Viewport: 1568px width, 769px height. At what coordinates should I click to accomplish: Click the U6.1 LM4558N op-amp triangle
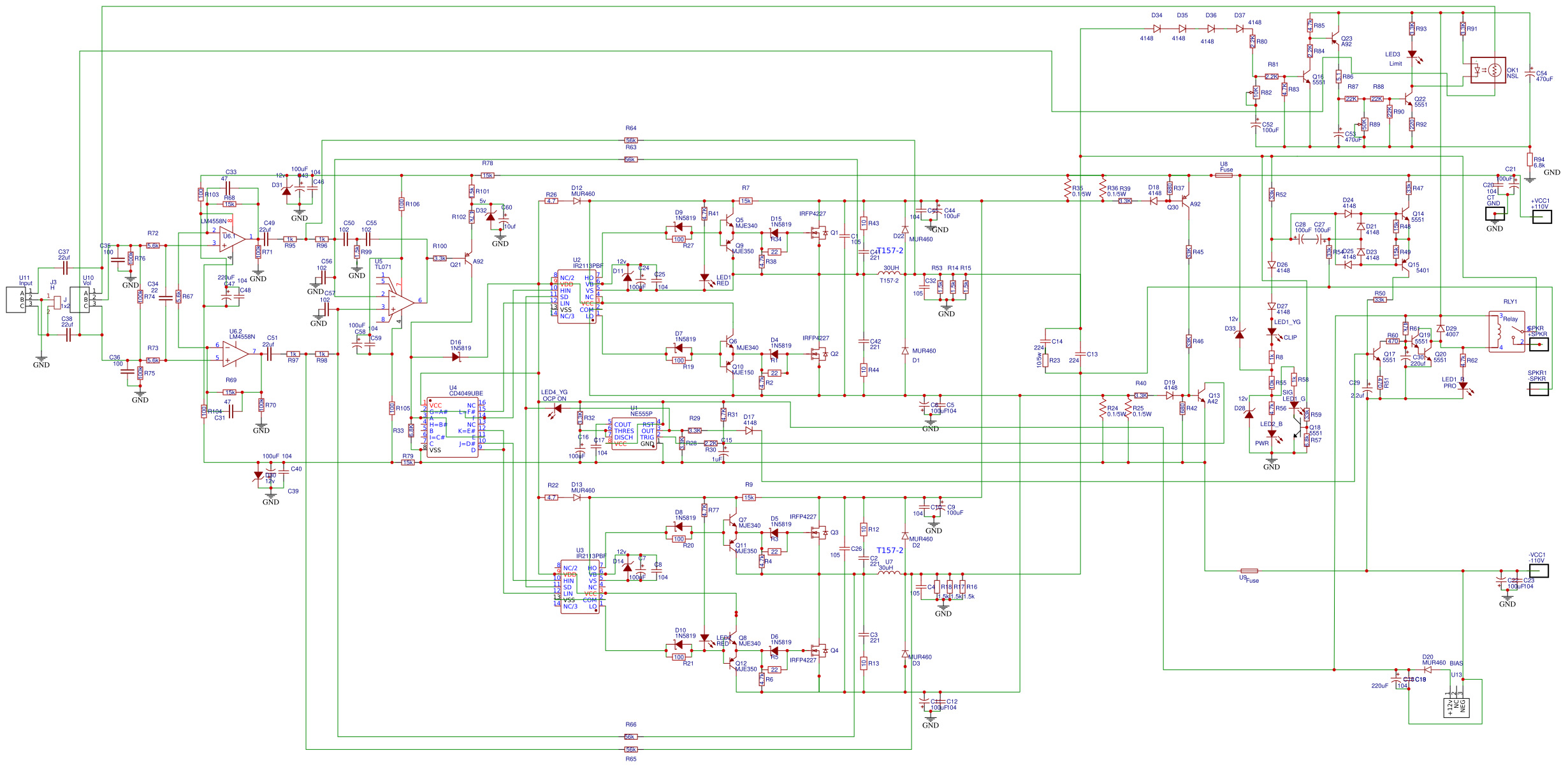[x=231, y=240]
